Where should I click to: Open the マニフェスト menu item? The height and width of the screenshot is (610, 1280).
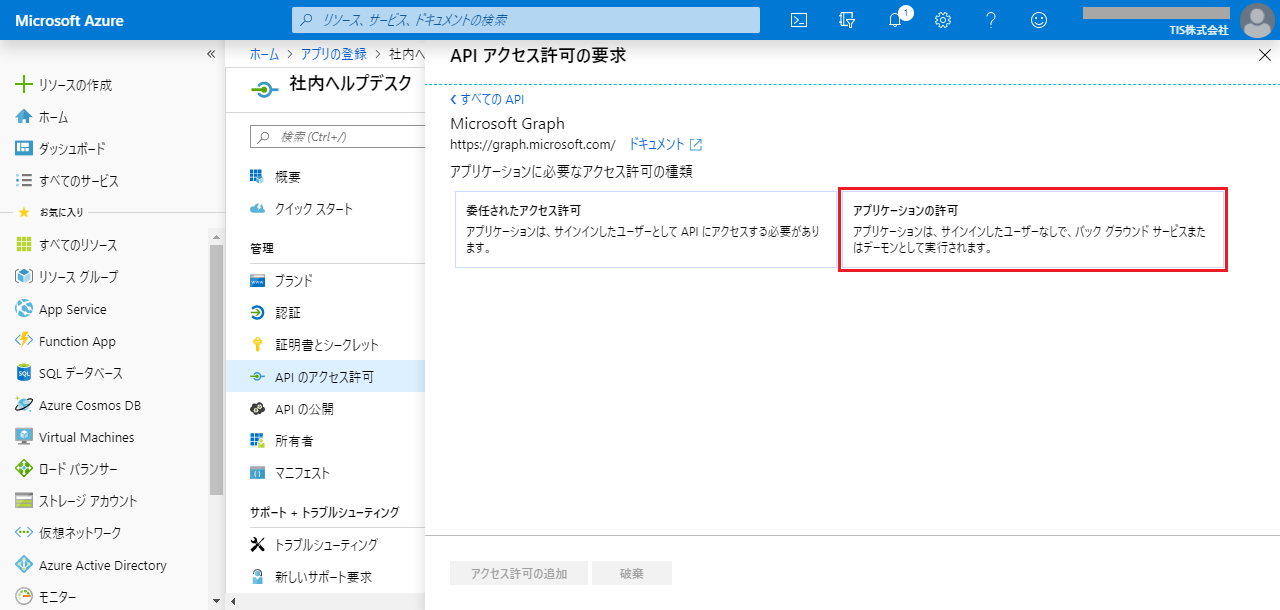326,473
